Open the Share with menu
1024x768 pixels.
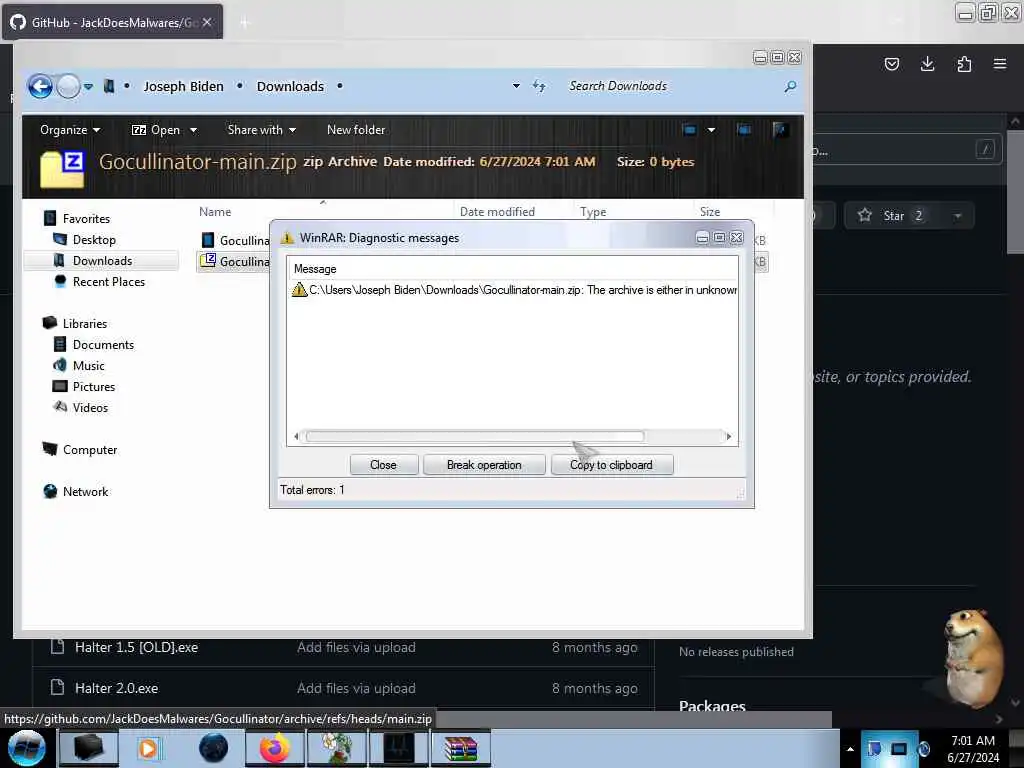(261, 130)
